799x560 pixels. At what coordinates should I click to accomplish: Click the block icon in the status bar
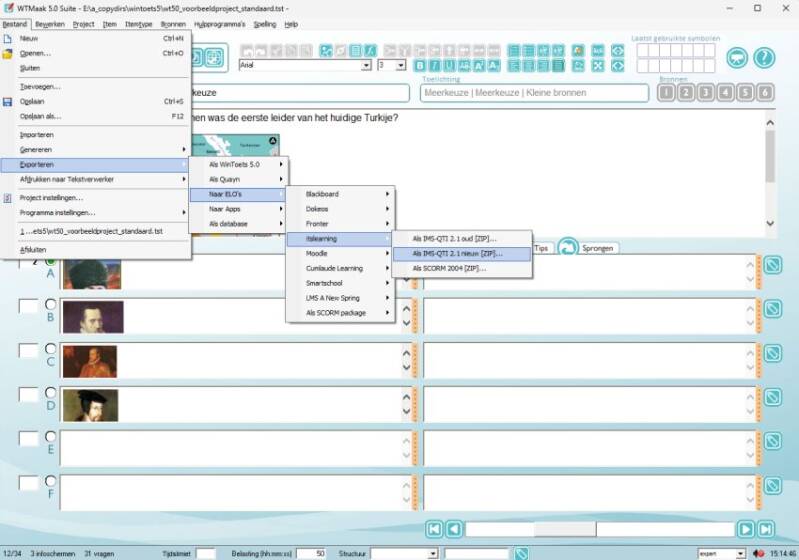[521, 553]
